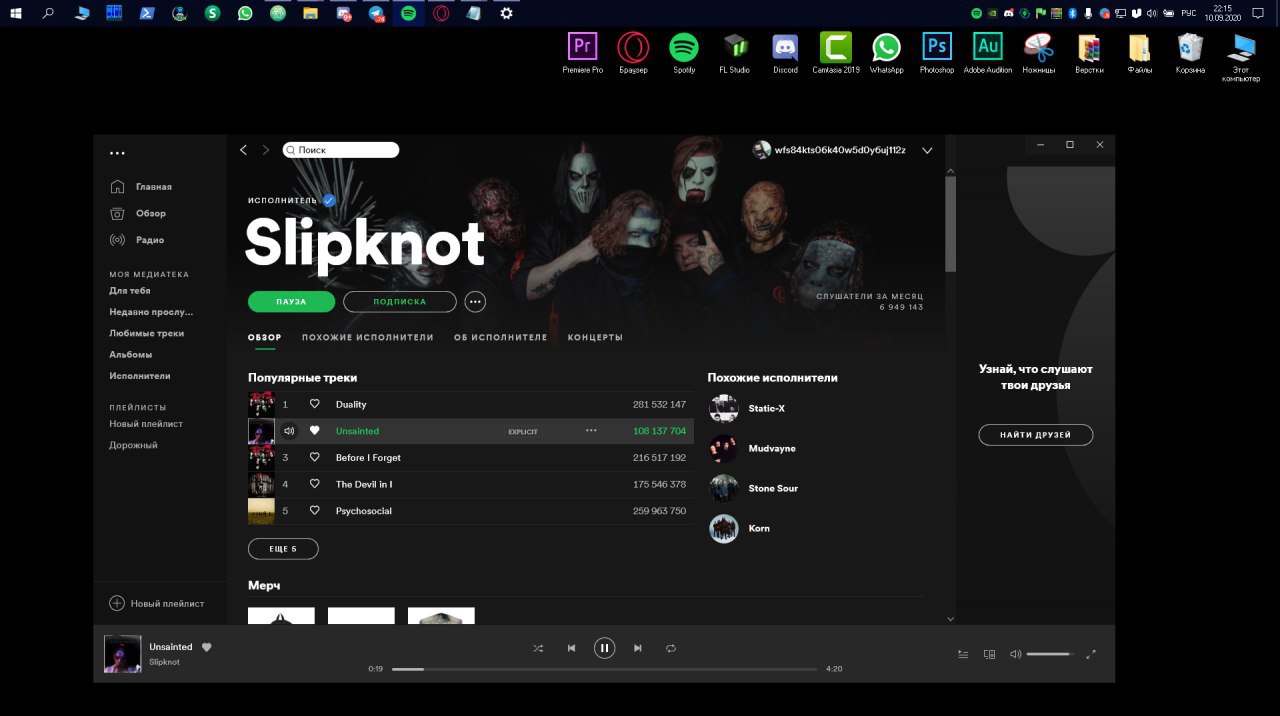Image resolution: width=1280 pixels, height=716 pixels.
Task: Open Корзина recycle bin
Action: (1190, 53)
